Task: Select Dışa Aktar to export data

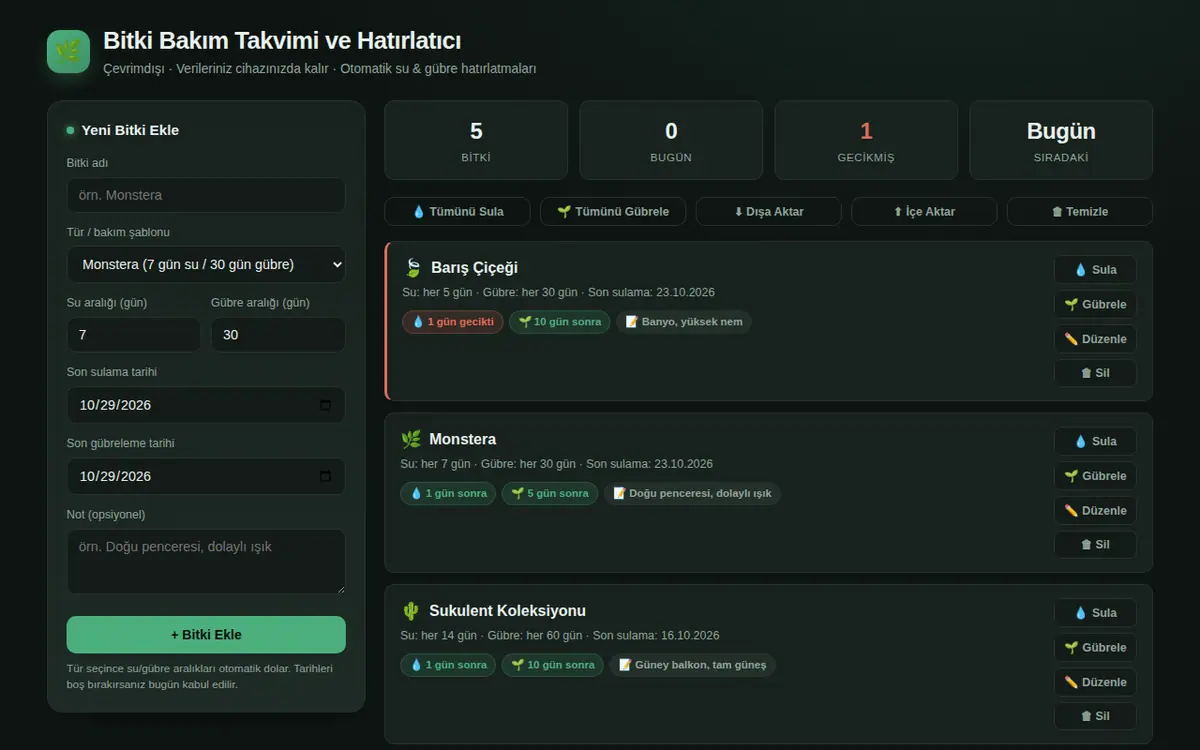Action: pyautogui.click(x=769, y=212)
